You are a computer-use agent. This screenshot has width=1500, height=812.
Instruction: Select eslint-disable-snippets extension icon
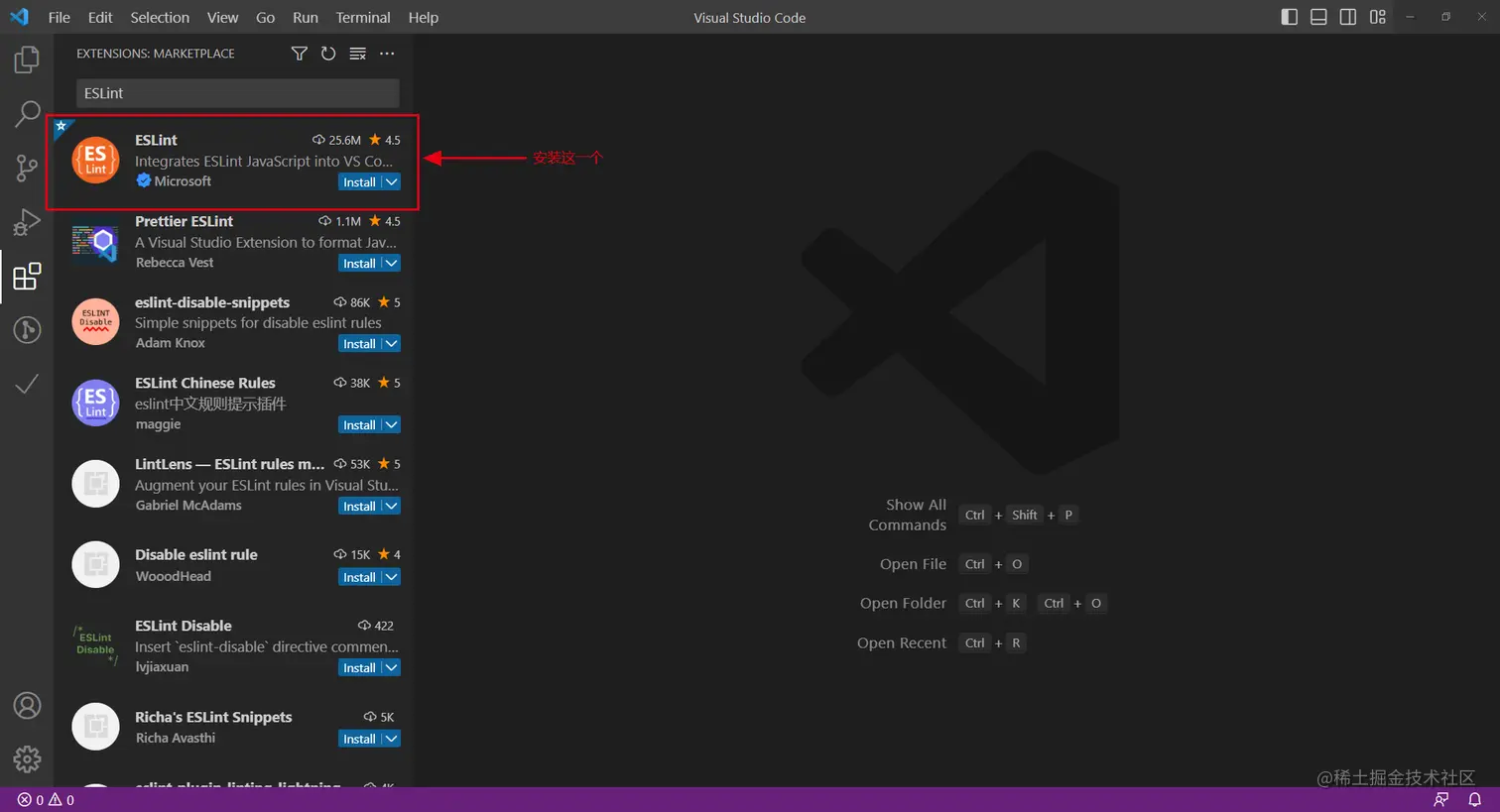(96, 321)
